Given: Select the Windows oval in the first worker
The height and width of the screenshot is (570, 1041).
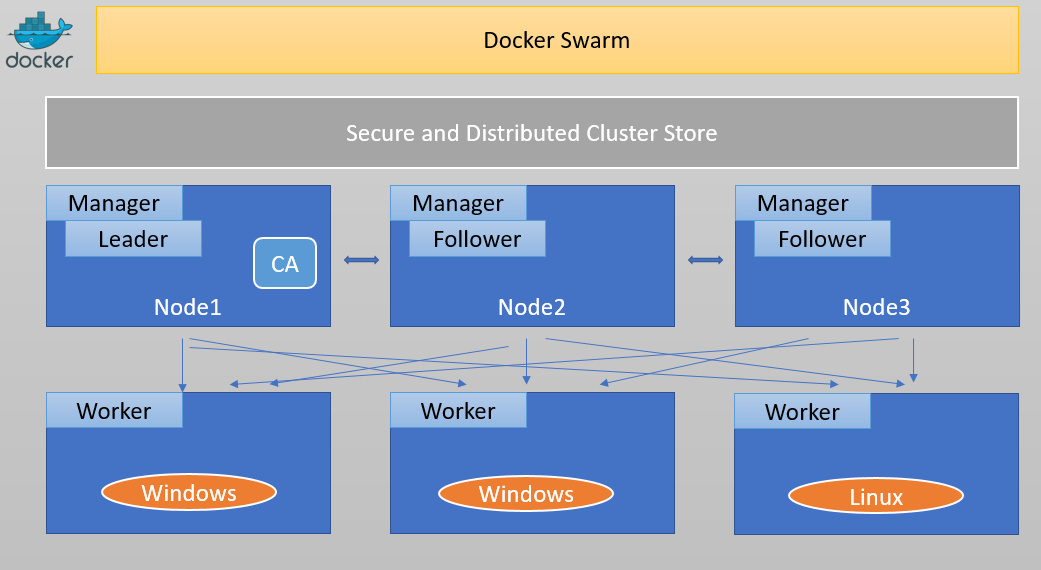Looking at the screenshot, I should [x=189, y=492].
